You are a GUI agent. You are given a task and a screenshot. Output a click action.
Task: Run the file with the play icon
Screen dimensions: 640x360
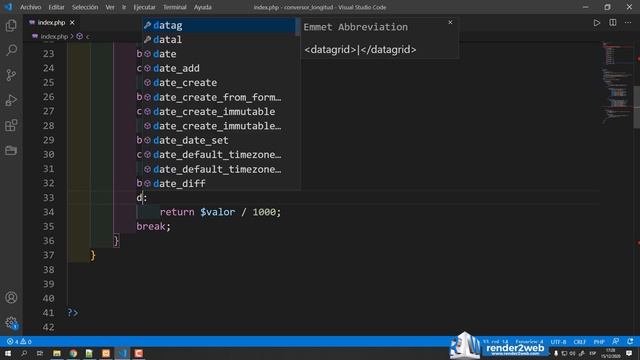click(x=596, y=23)
